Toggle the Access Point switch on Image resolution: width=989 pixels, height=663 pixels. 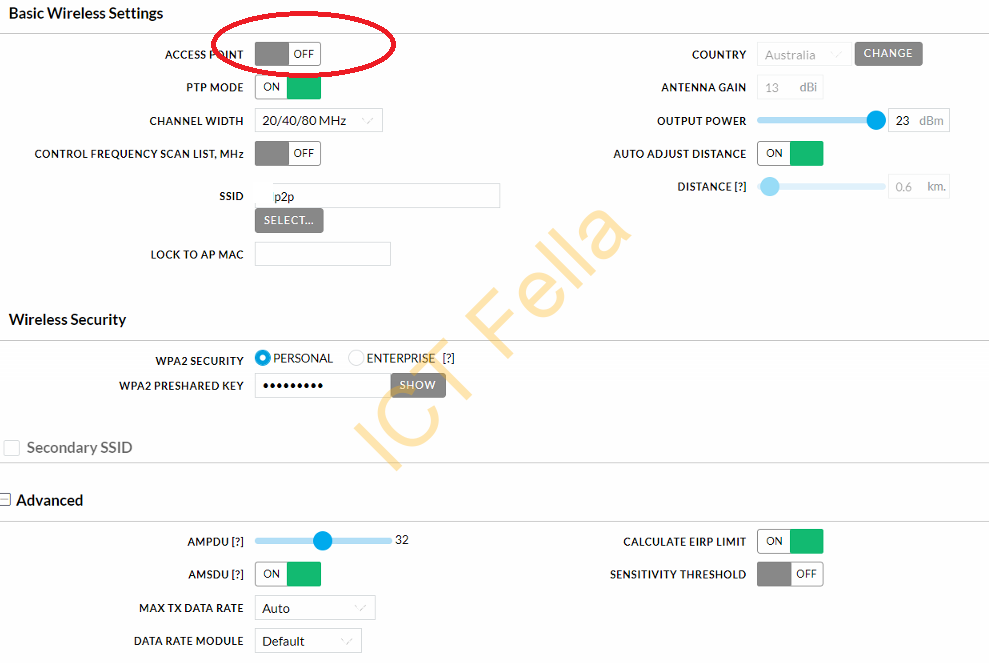288,54
